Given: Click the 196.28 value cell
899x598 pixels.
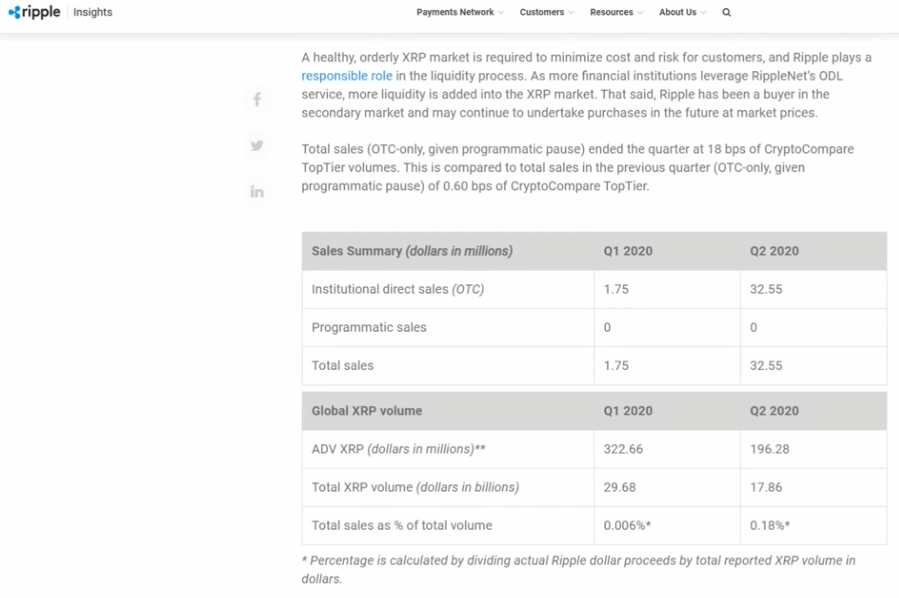Looking at the screenshot, I should click(x=770, y=449).
